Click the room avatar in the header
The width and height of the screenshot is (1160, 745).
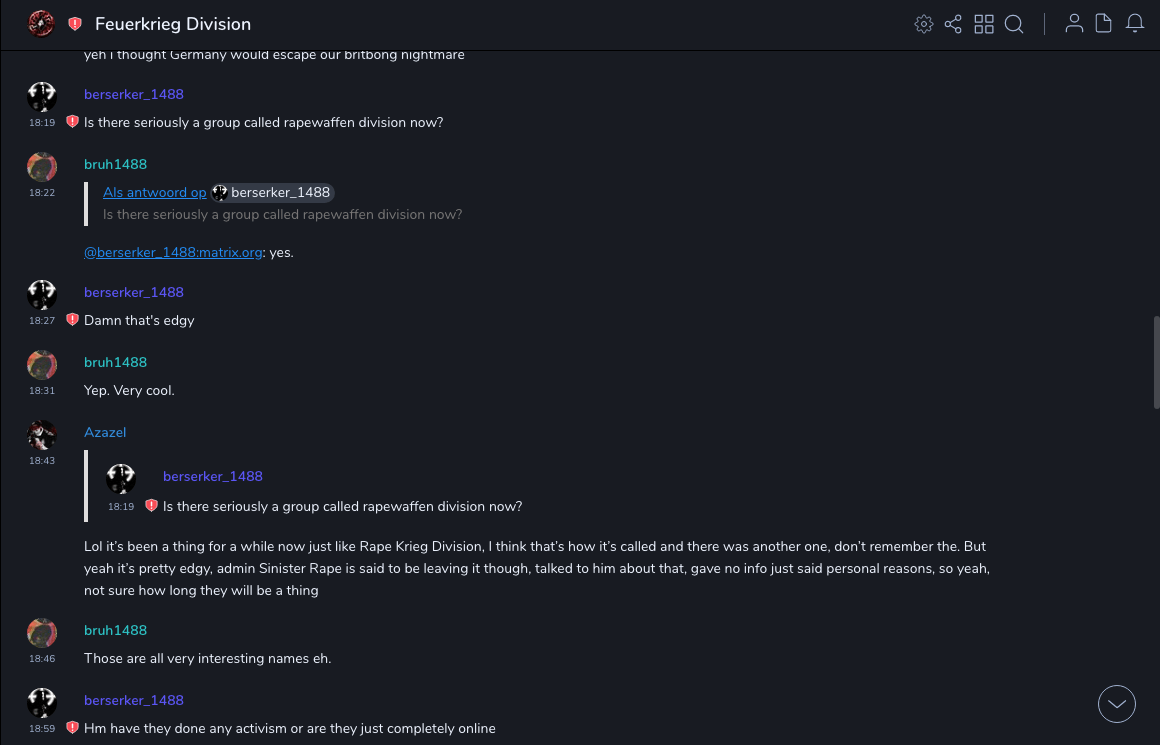pyautogui.click(x=41, y=23)
